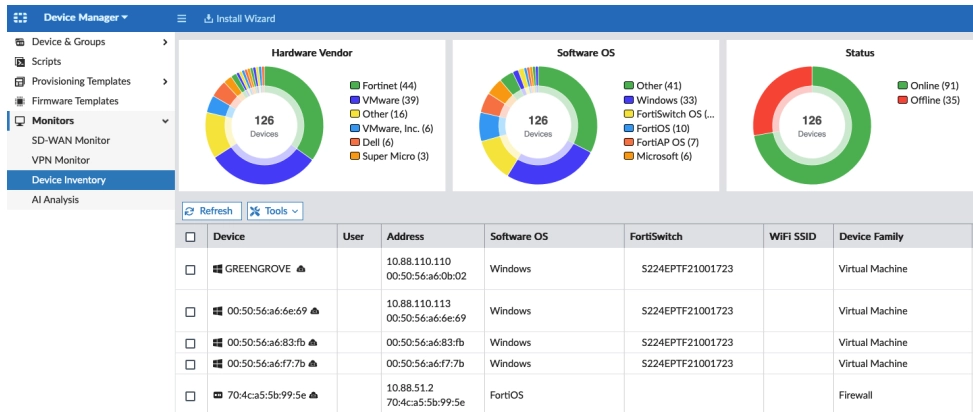The height and width of the screenshot is (412, 973).
Task: Check the 00:50:56:a6:83:fb row checkbox
Action: (191, 343)
